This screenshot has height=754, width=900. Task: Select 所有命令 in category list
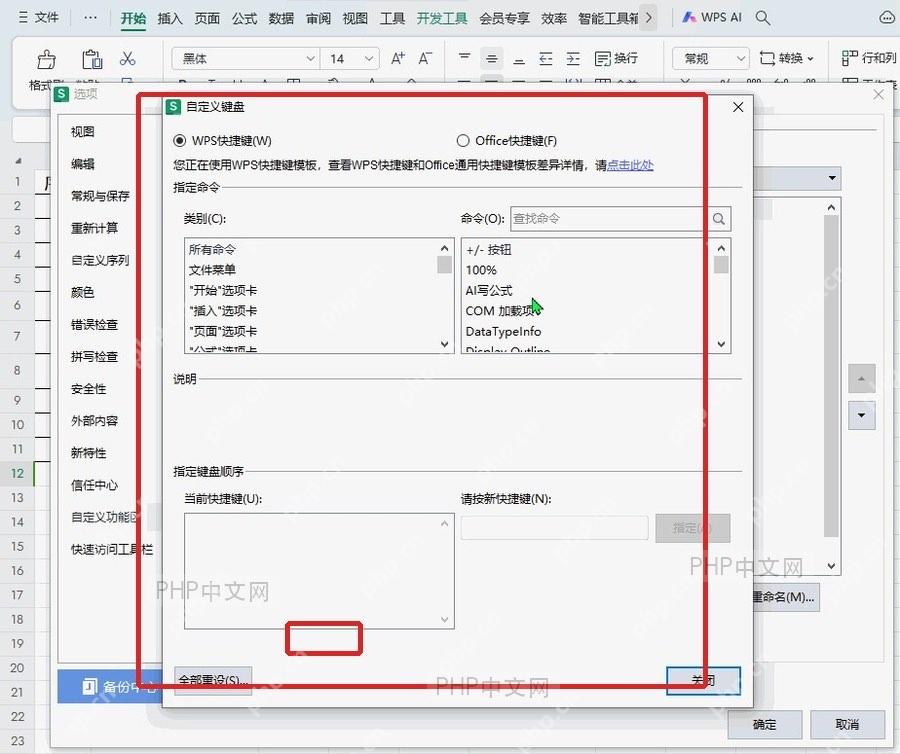(212, 250)
